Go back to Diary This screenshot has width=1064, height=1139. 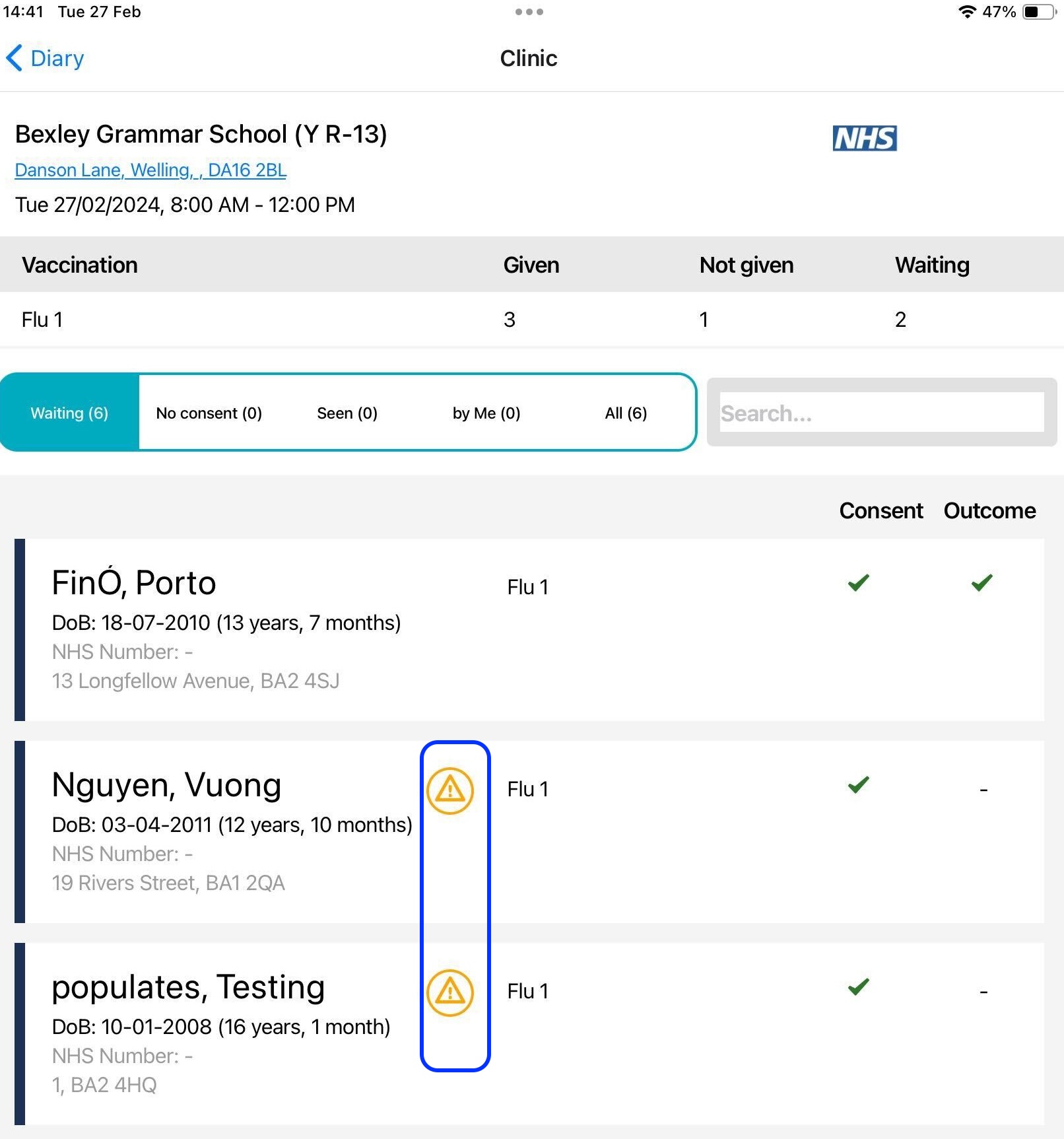(x=46, y=58)
